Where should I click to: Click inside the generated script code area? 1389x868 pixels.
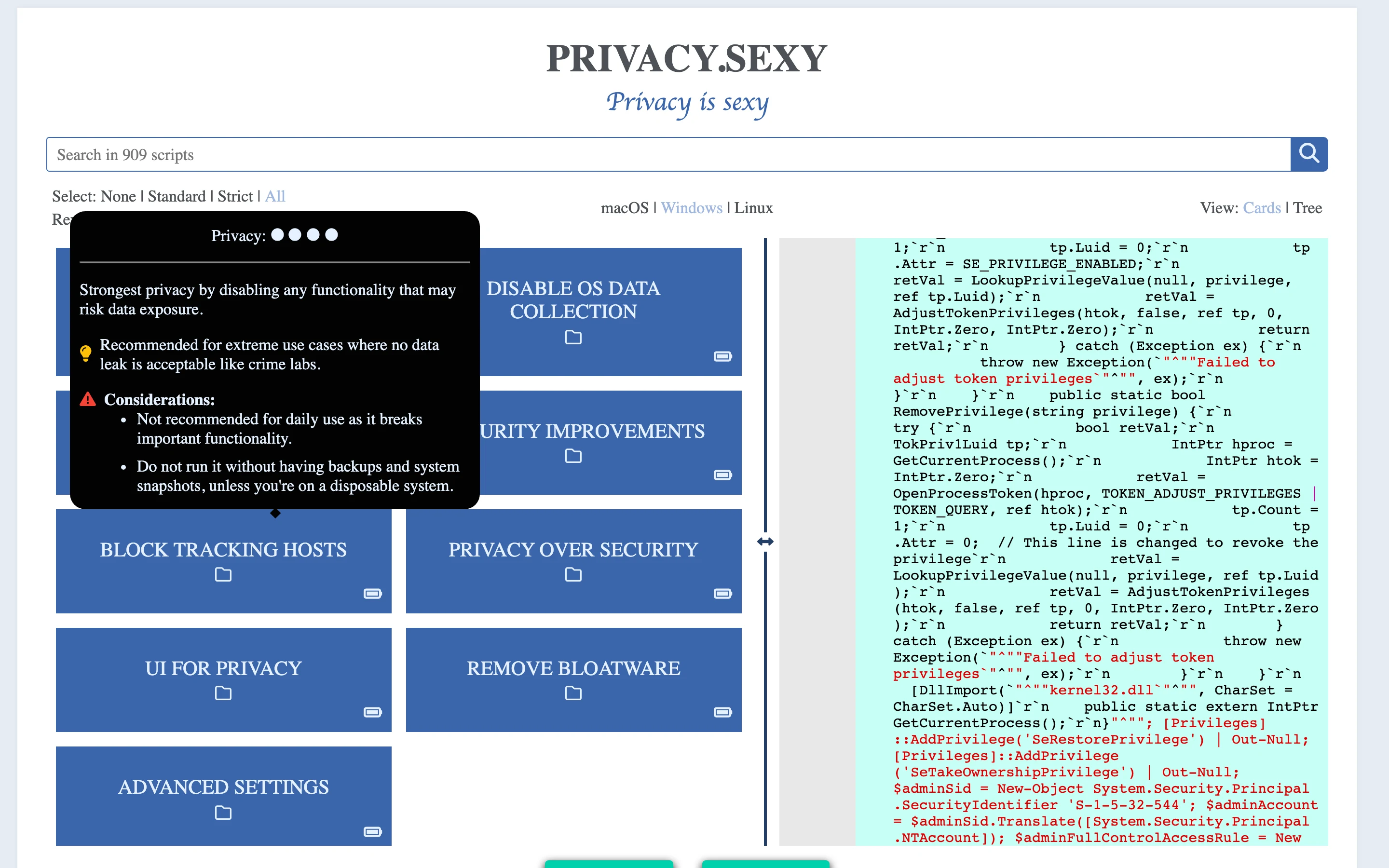[x=1091, y=542]
